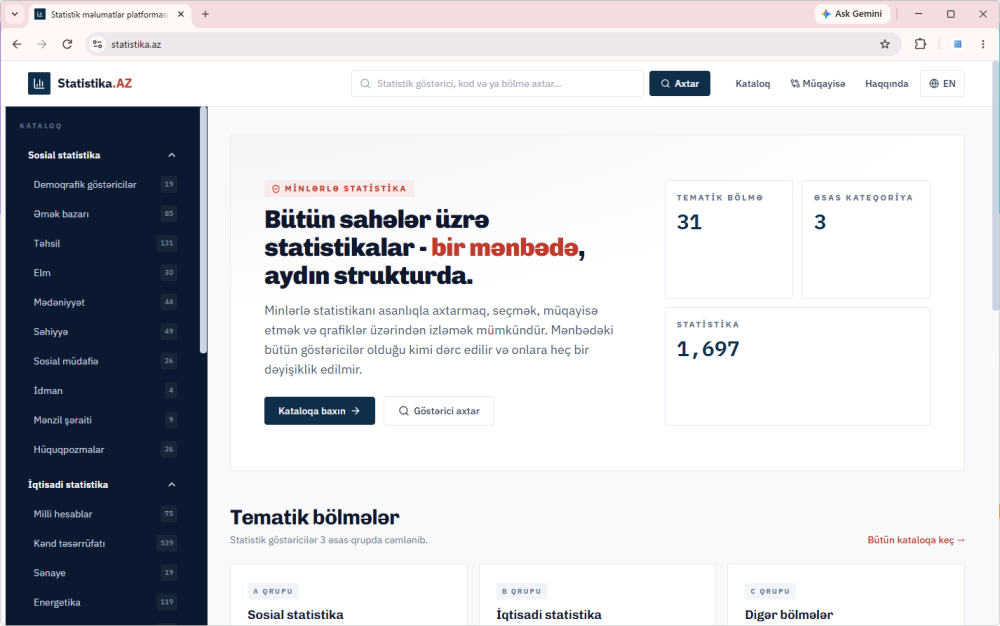Screen dimensions: 1000x626
Task: Click the page vertical scrollbar
Action: [996, 185]
